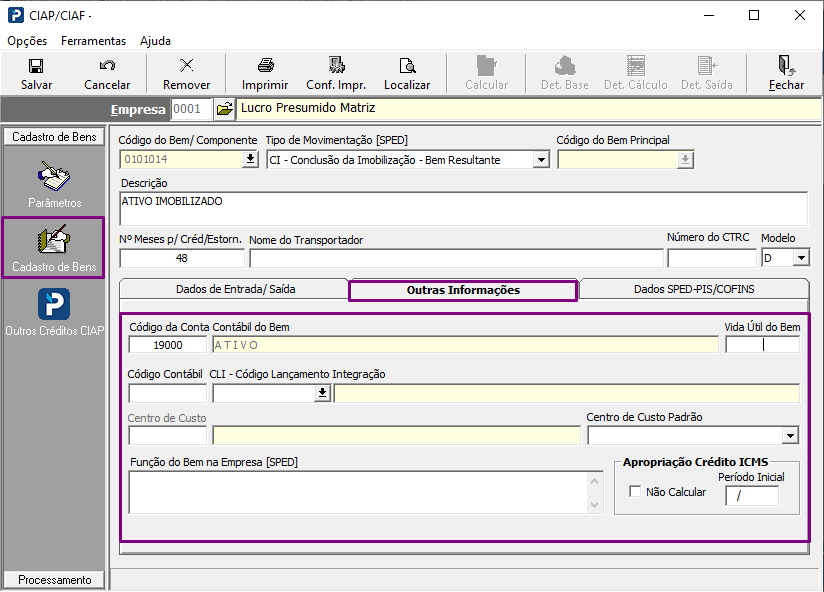824x592 pixels.
Task: Click the Remover X icon
Action: (186, 66)
